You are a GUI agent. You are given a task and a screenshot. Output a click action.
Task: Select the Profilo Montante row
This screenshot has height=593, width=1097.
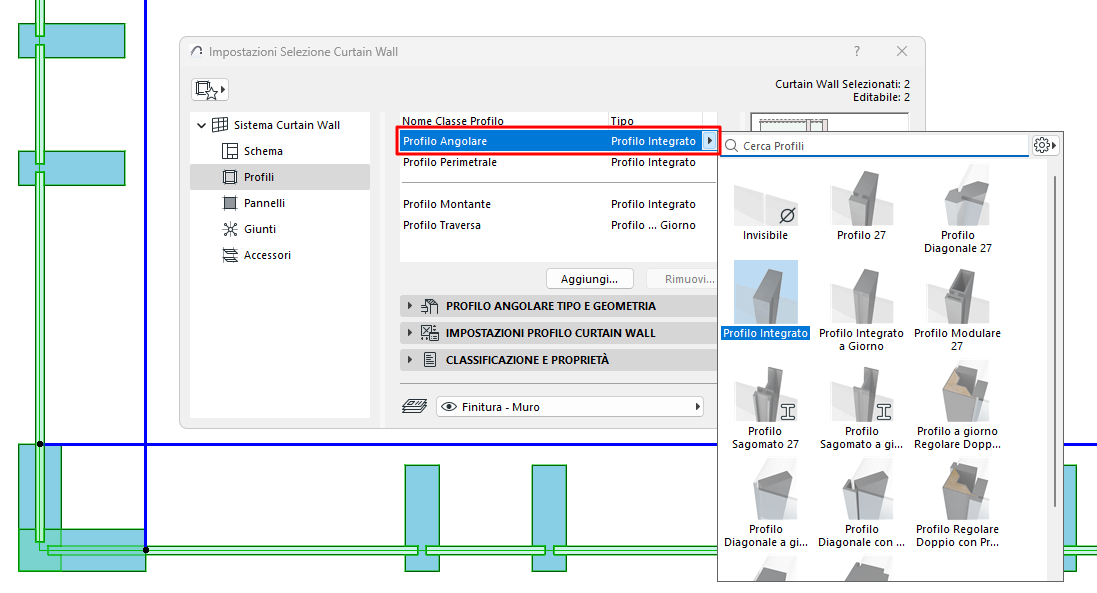(558, 204)
